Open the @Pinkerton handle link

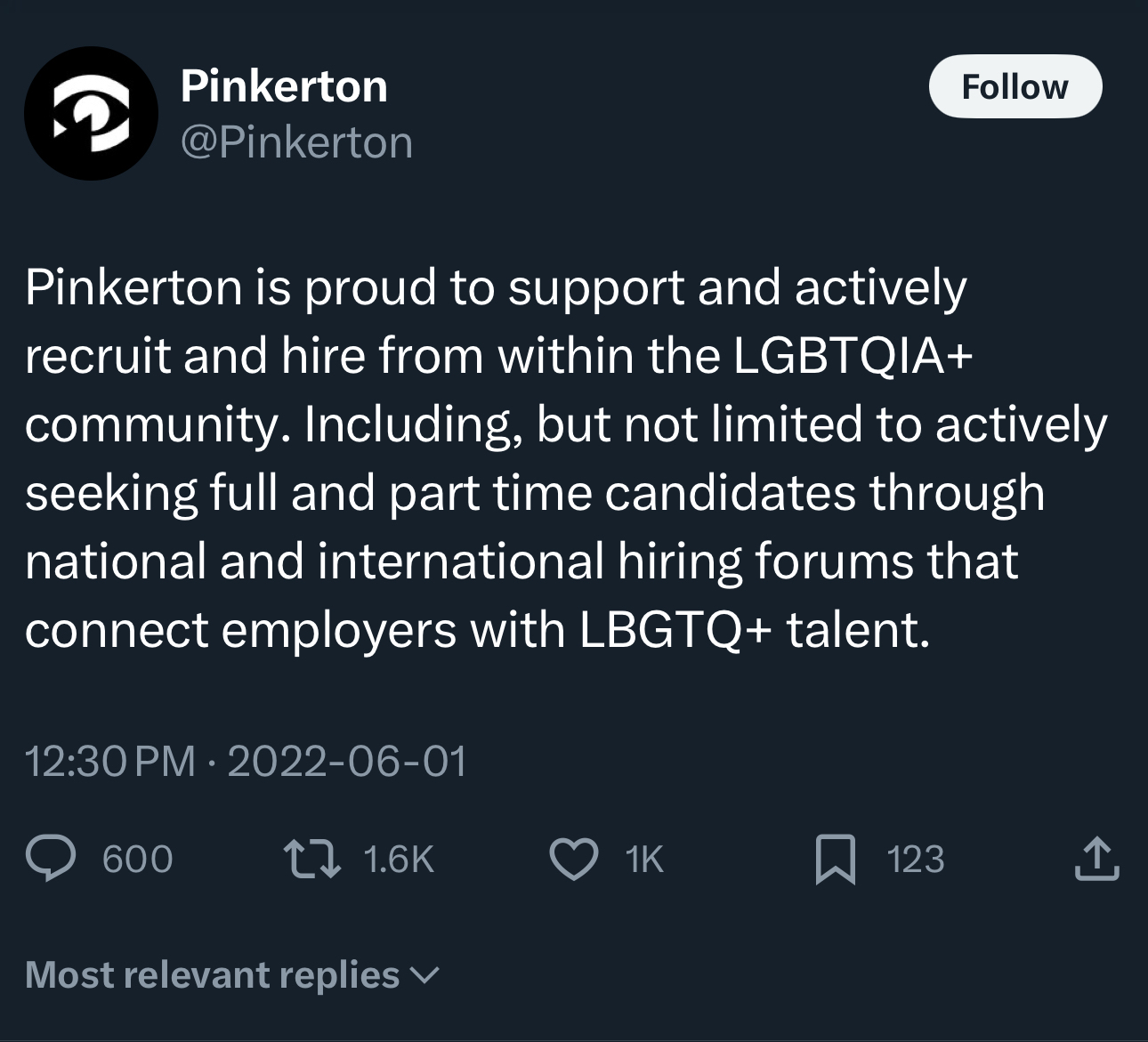coord(296,142)
